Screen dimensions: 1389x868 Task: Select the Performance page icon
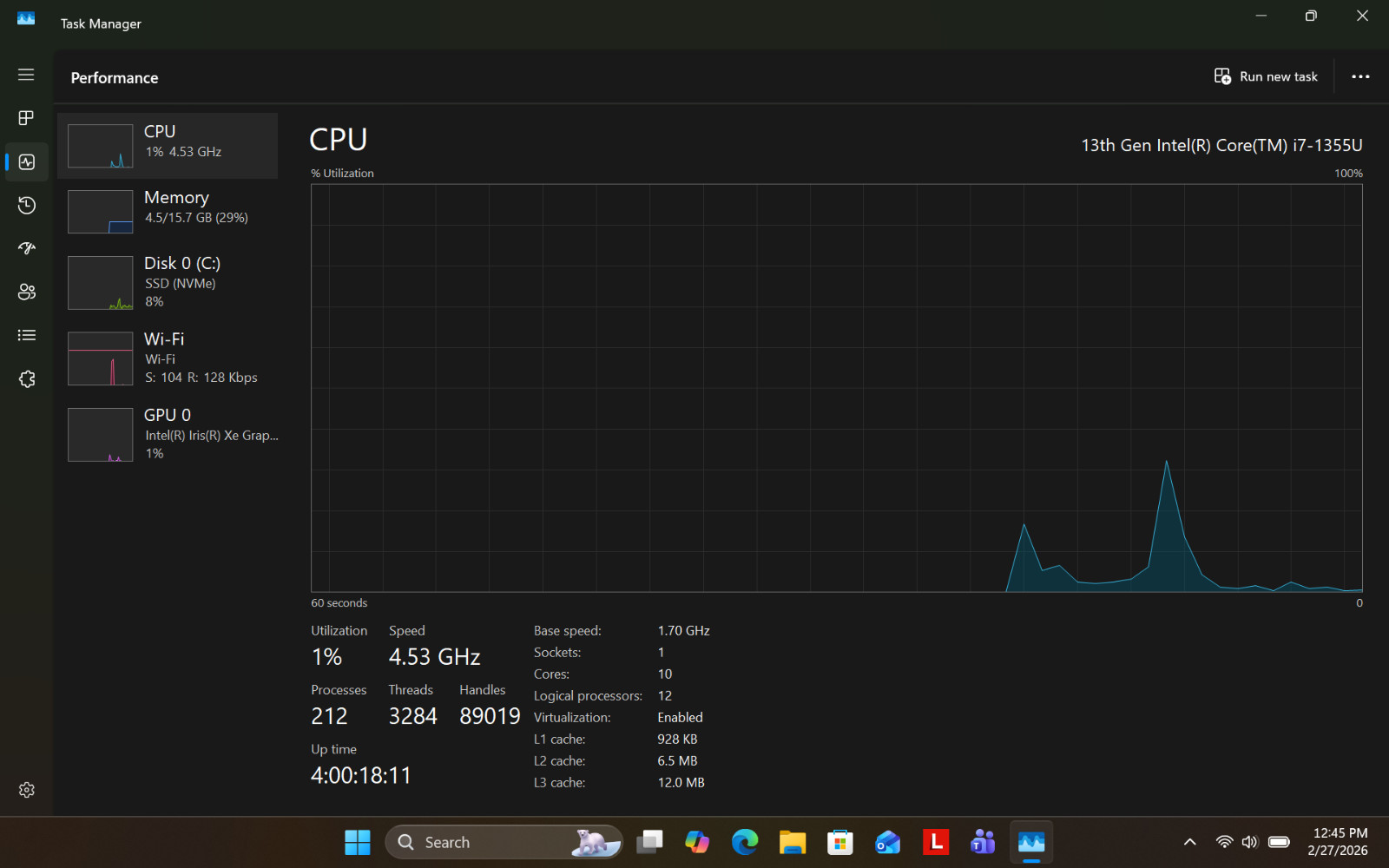pyautogui.click(x=26, y=162)
